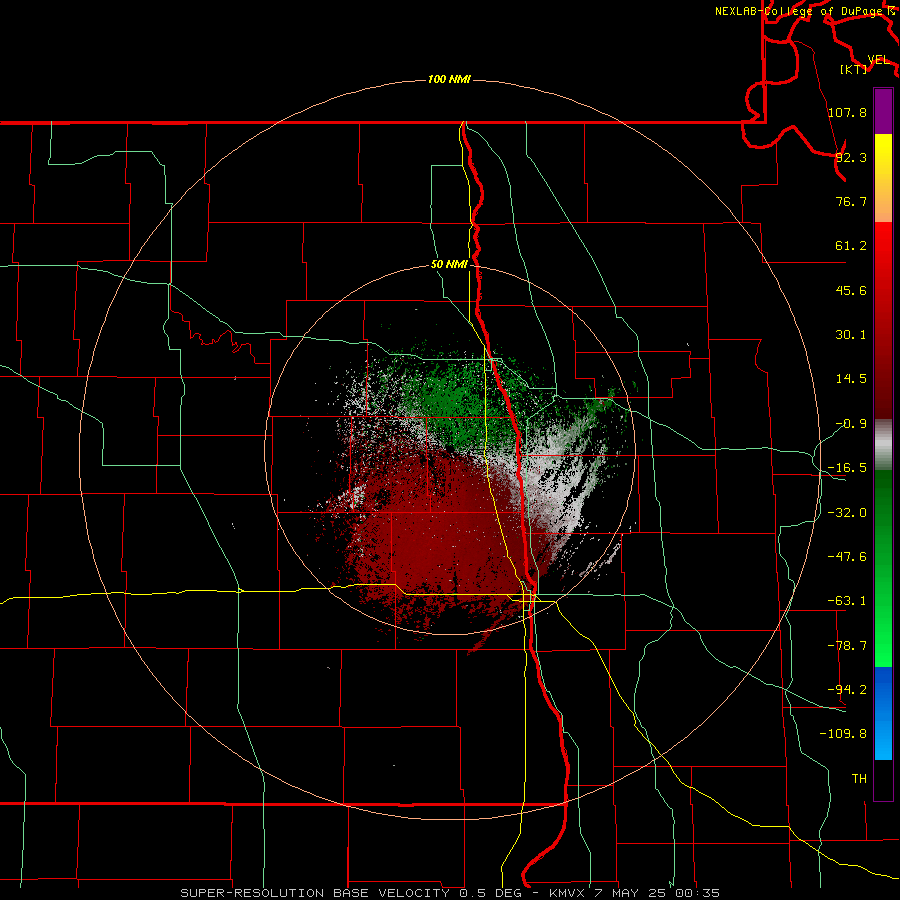Click the -47.6 velocity scale label
900x900 pixels.
pyautogui.click(x=847, y=557)
